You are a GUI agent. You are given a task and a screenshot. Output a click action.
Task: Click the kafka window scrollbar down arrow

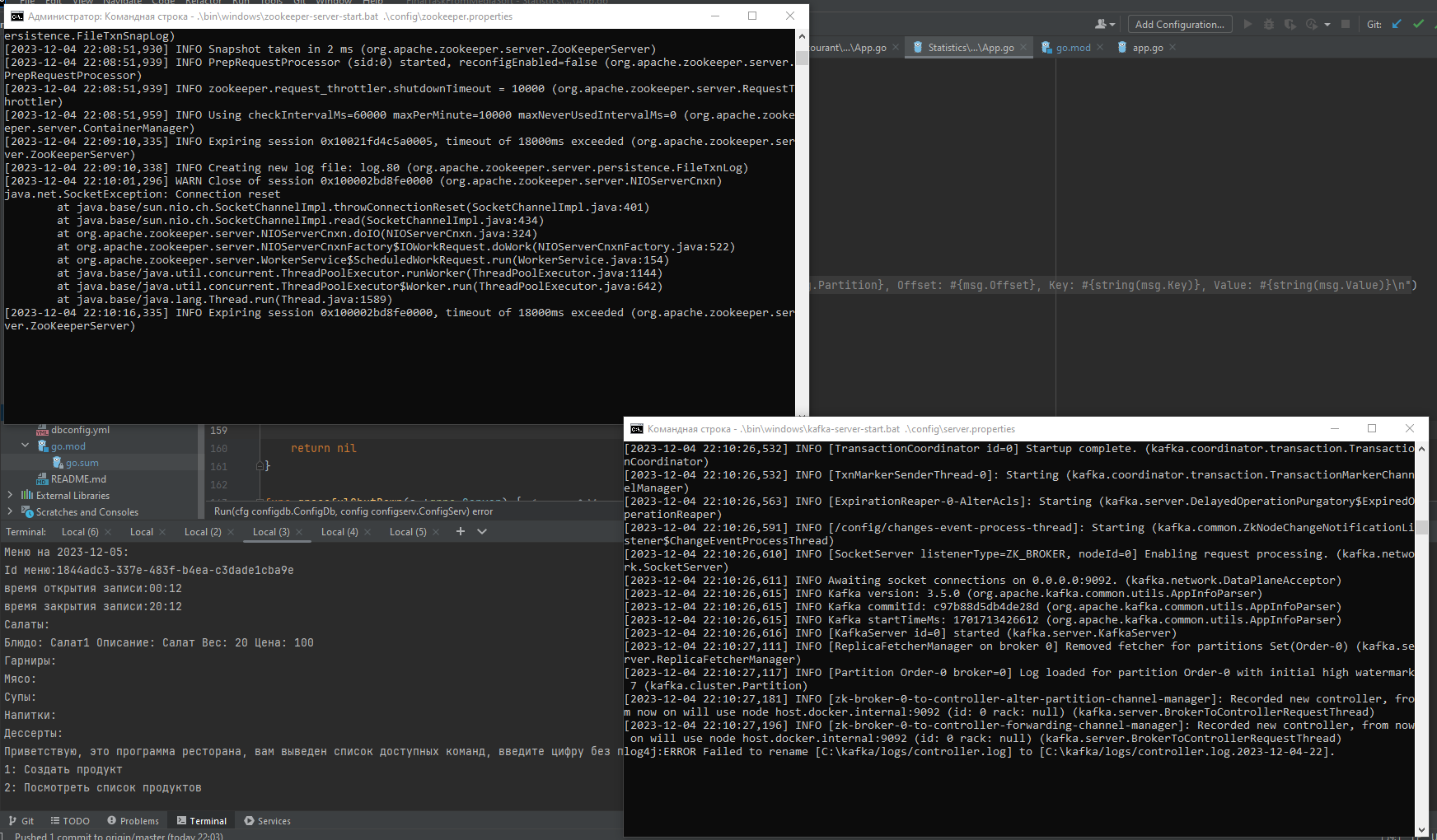pyautogui.click(x=1421, y=829)
